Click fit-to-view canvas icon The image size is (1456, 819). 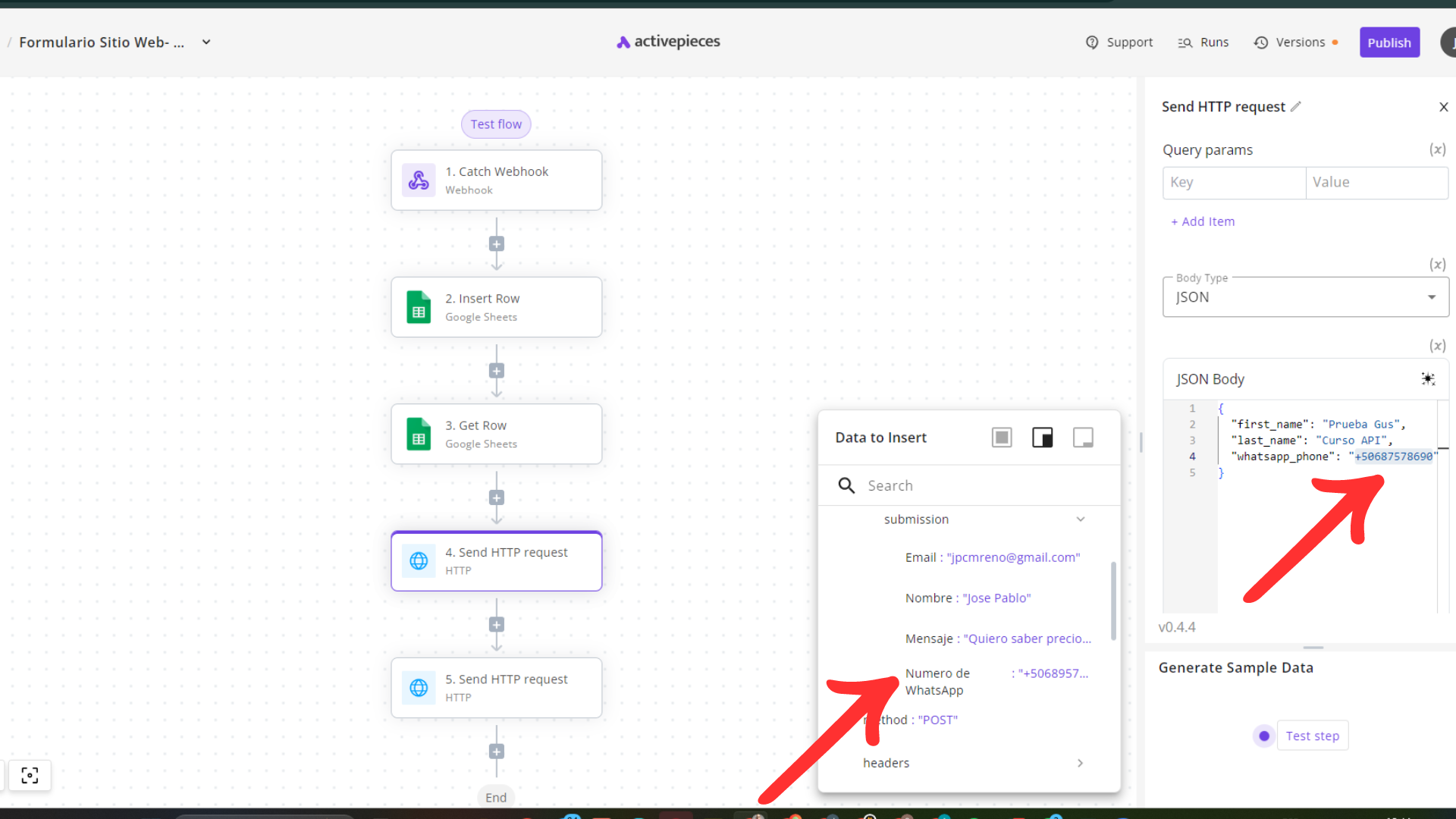[x=30, y=775]
